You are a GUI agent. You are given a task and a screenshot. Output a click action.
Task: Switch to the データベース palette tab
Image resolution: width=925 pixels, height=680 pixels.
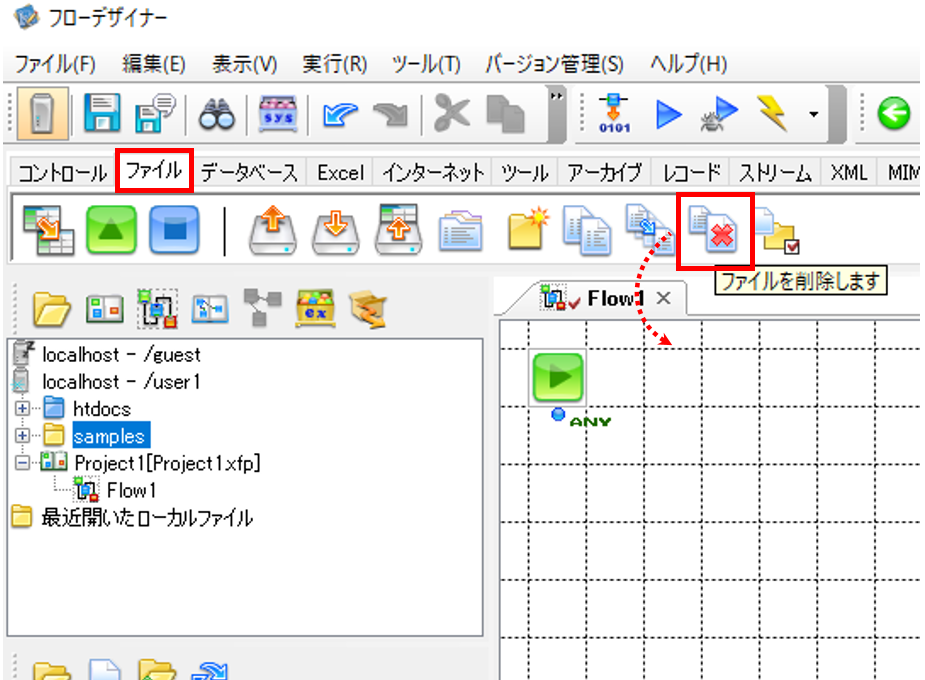(249, 173)
